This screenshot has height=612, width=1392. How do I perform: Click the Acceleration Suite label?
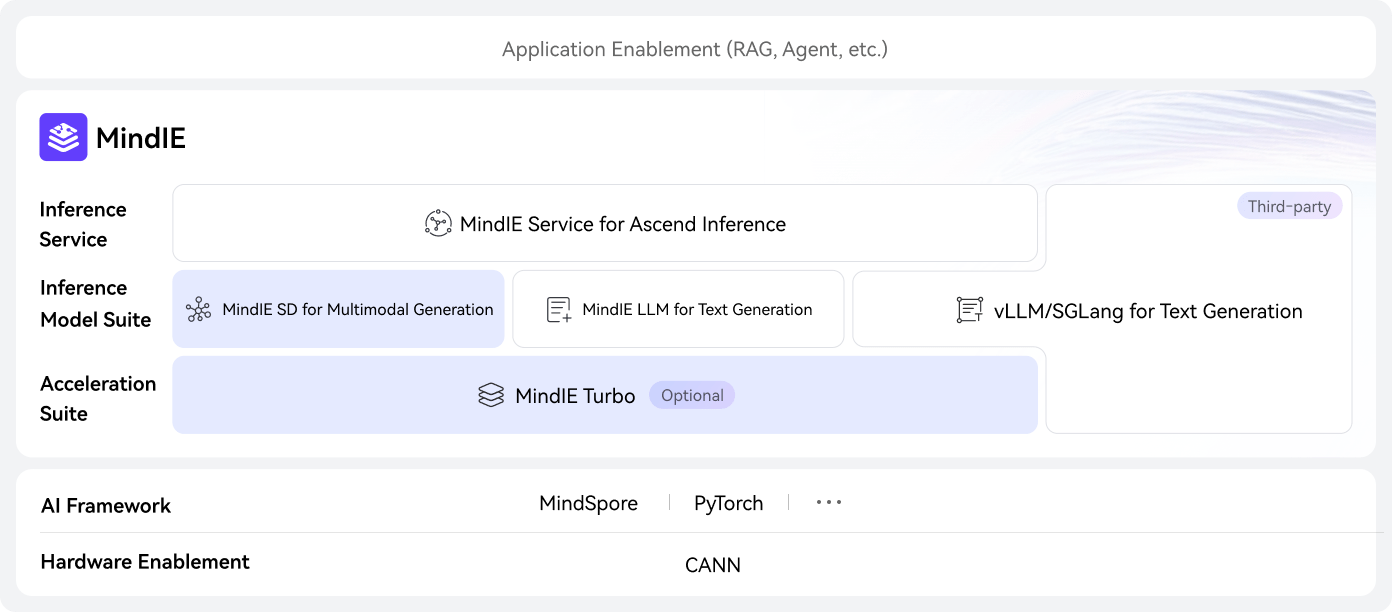[x=97, y=398]
